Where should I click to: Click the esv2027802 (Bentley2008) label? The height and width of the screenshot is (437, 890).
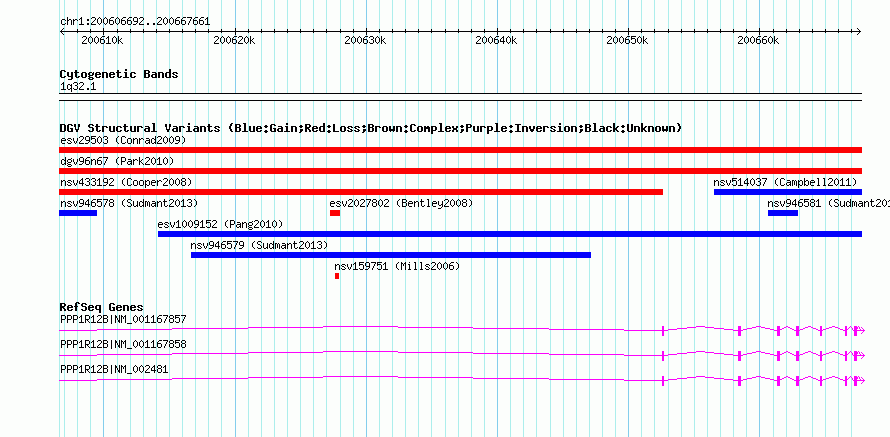401,203
